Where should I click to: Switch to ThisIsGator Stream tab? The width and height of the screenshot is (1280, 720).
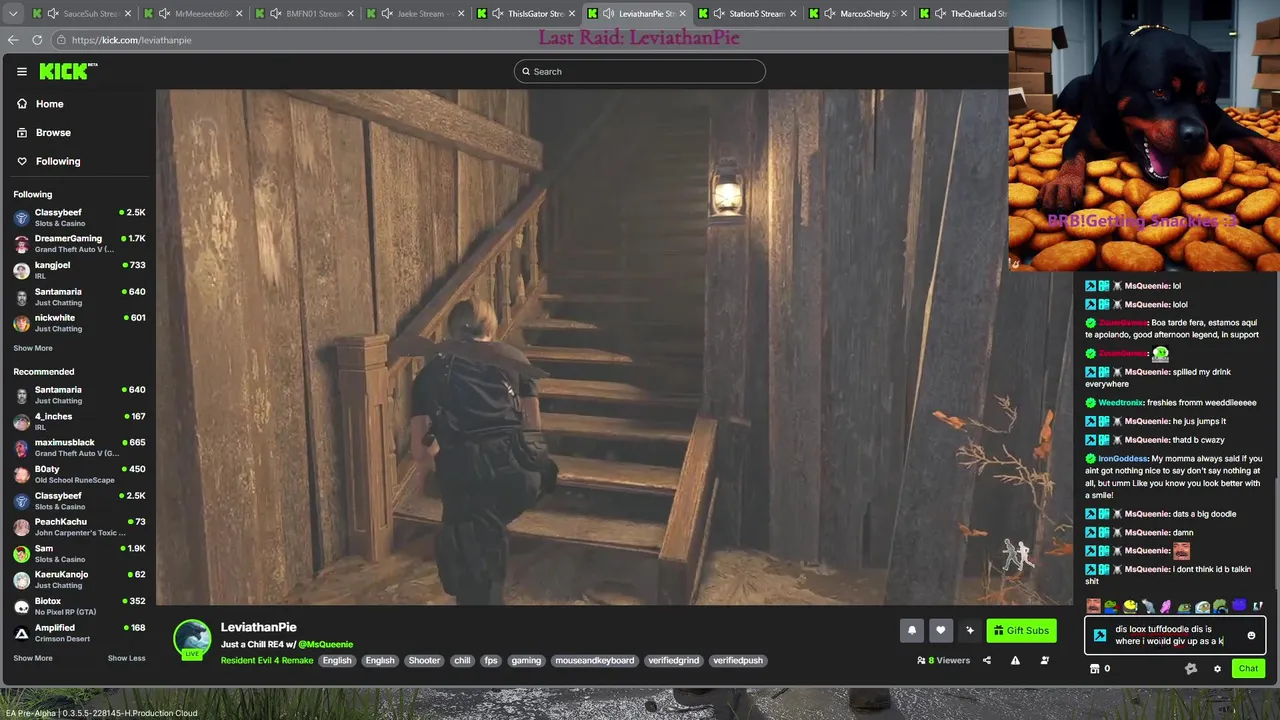[525, 14]
